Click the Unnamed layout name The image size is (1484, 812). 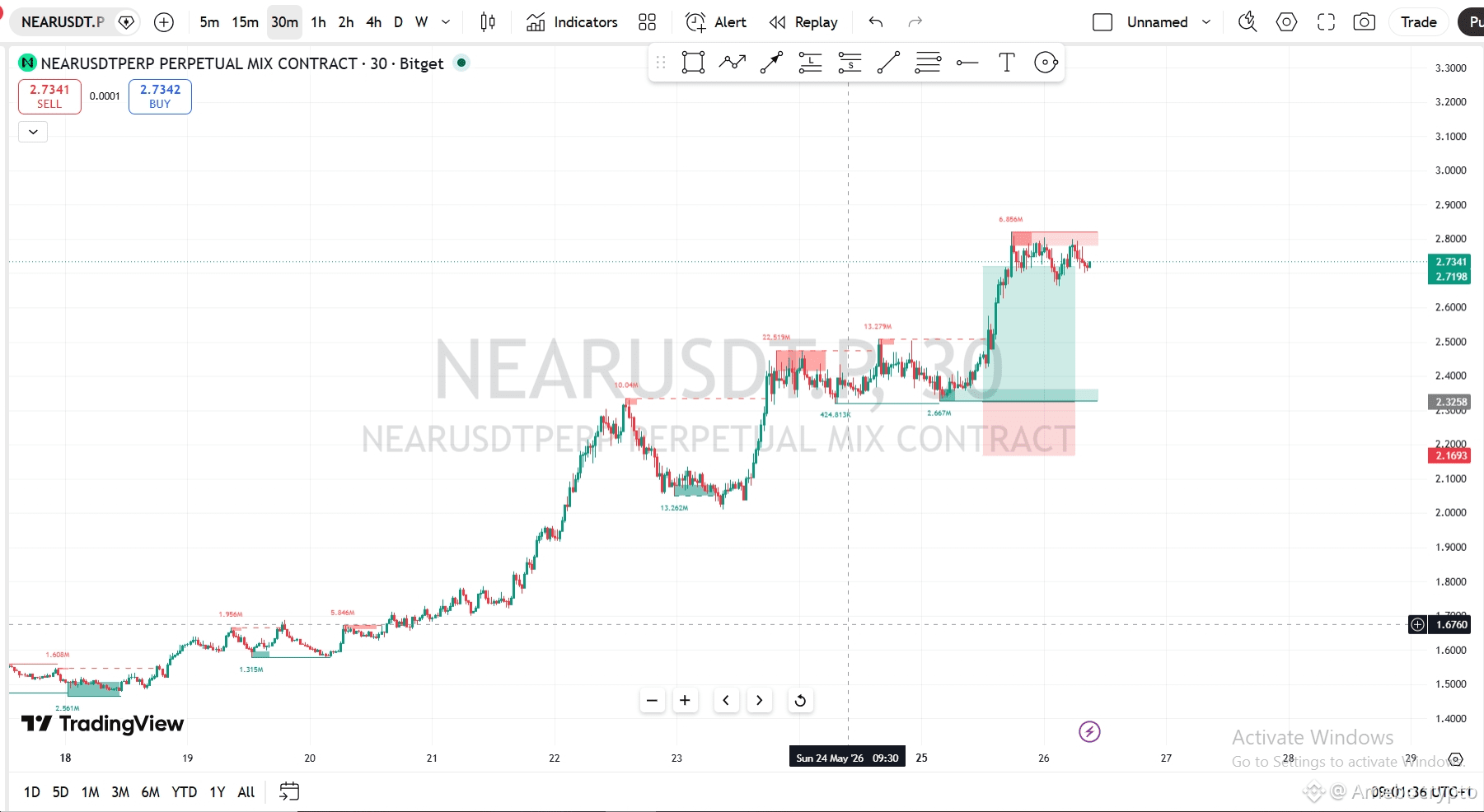1157,22
